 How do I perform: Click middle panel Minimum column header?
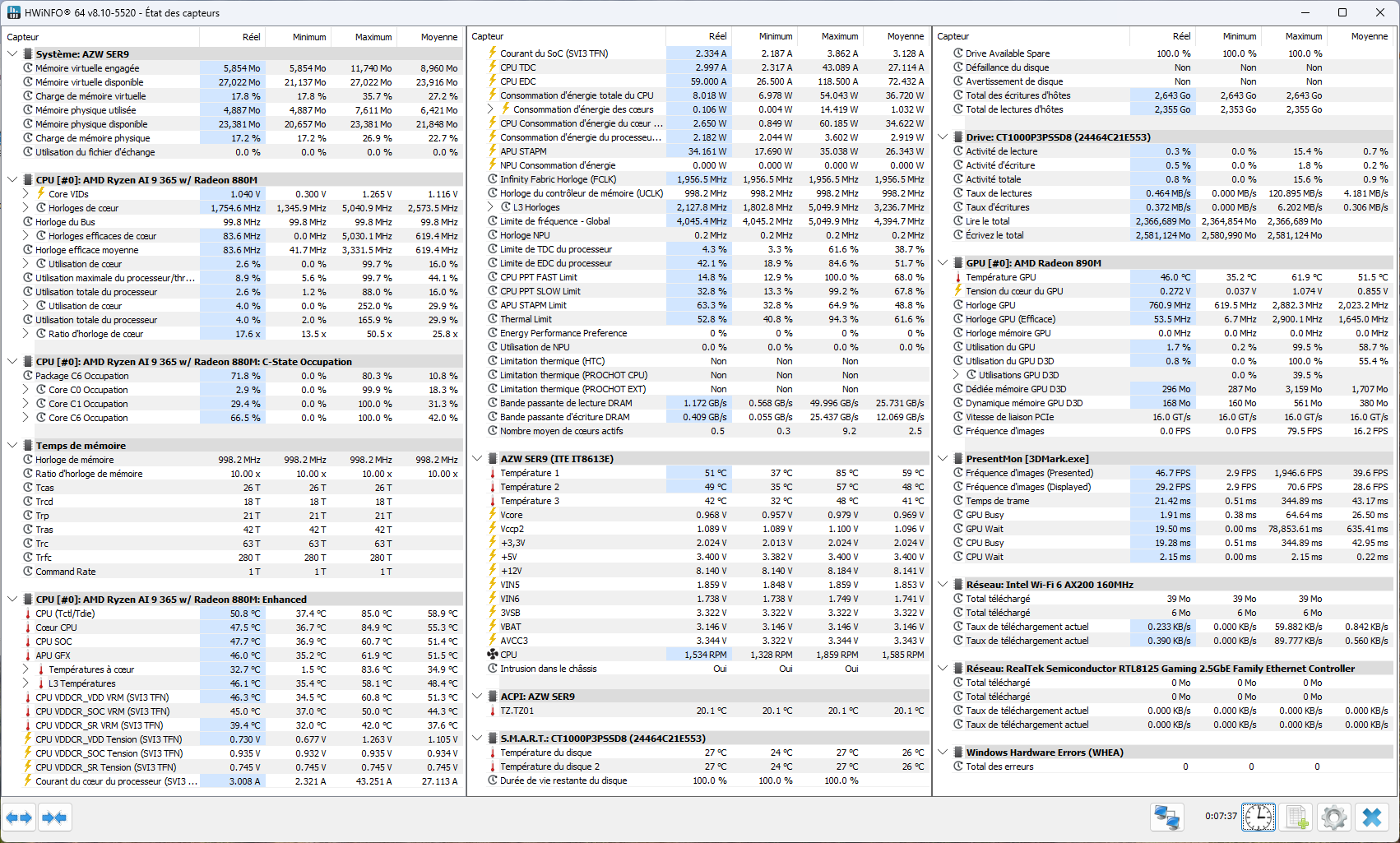[x=764, y=36]
